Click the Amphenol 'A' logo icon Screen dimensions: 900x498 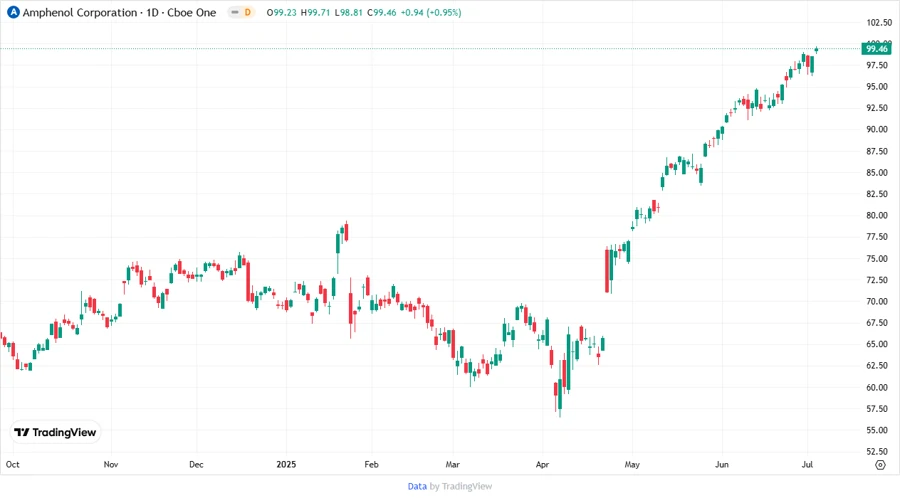click(13, 12)
